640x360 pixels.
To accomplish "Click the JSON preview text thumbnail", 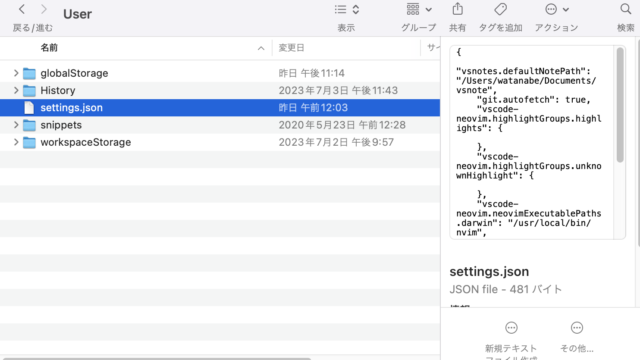I will (x=531, y=142).
